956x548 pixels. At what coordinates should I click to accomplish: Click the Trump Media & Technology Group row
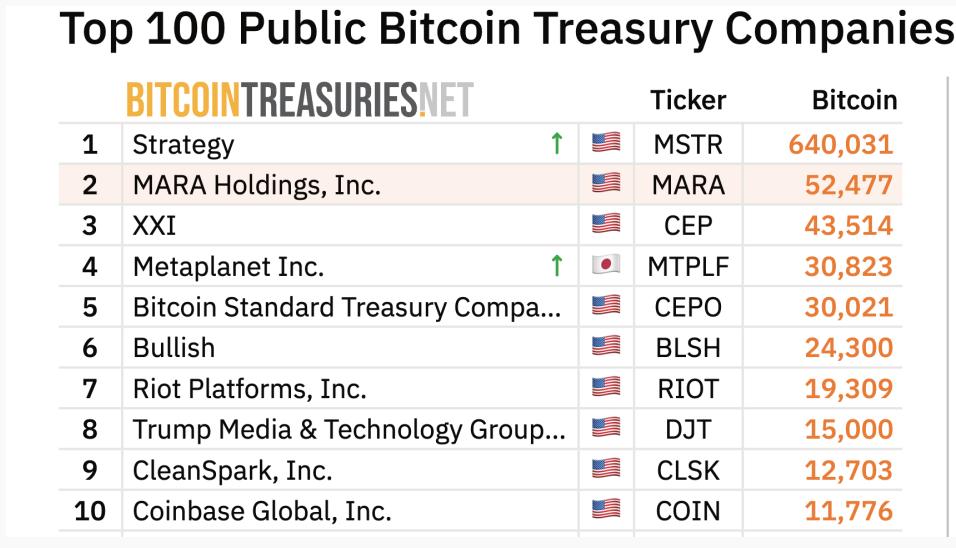click(x=349, y=429)
